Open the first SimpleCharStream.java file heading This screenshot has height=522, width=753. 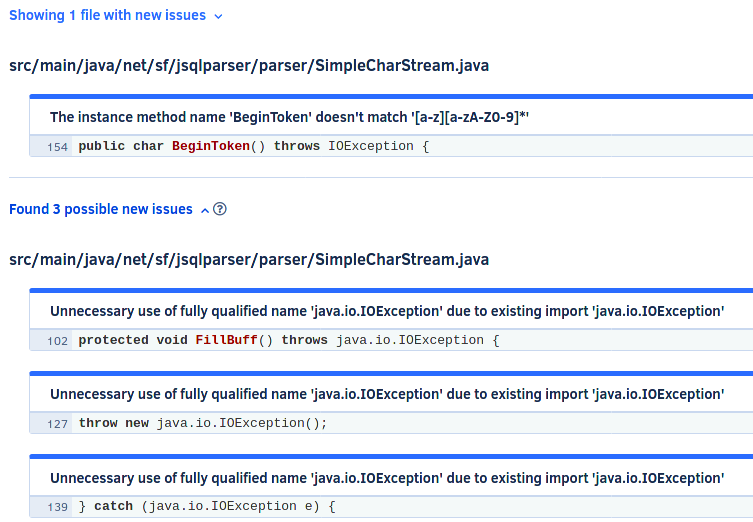(249, 65)
